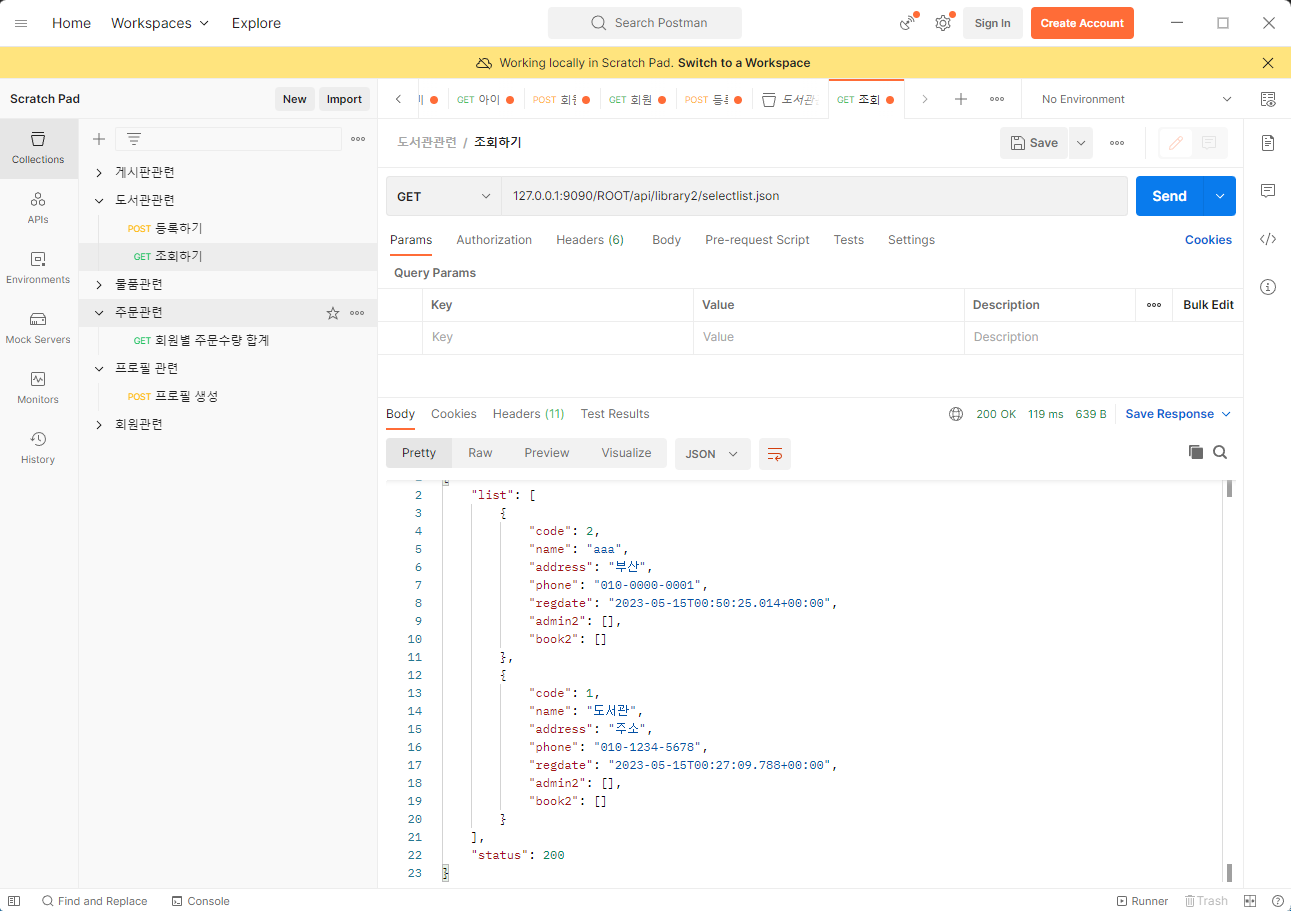Viewport: 1291px width, 911px height.
Task: Open the Send options dropdown arrow
Action: point(1220,196)
